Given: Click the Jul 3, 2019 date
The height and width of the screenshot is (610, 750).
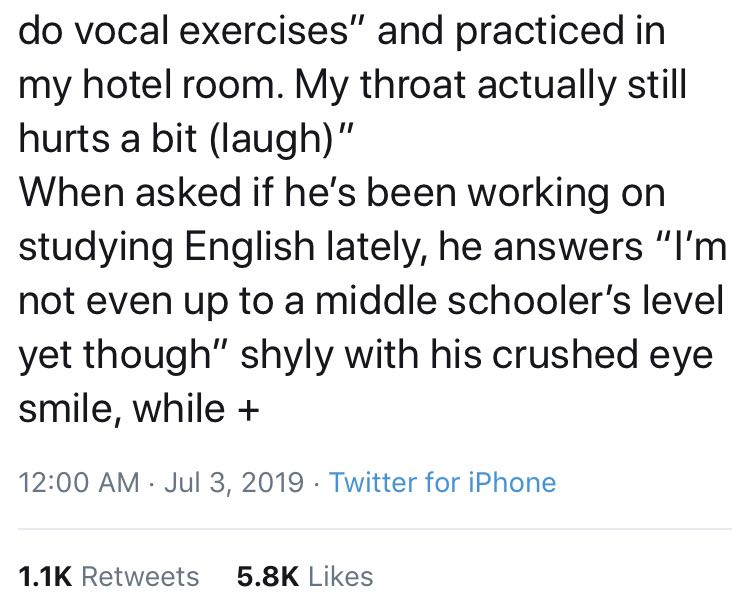Looking at the screenshot, I should point(232,483).
